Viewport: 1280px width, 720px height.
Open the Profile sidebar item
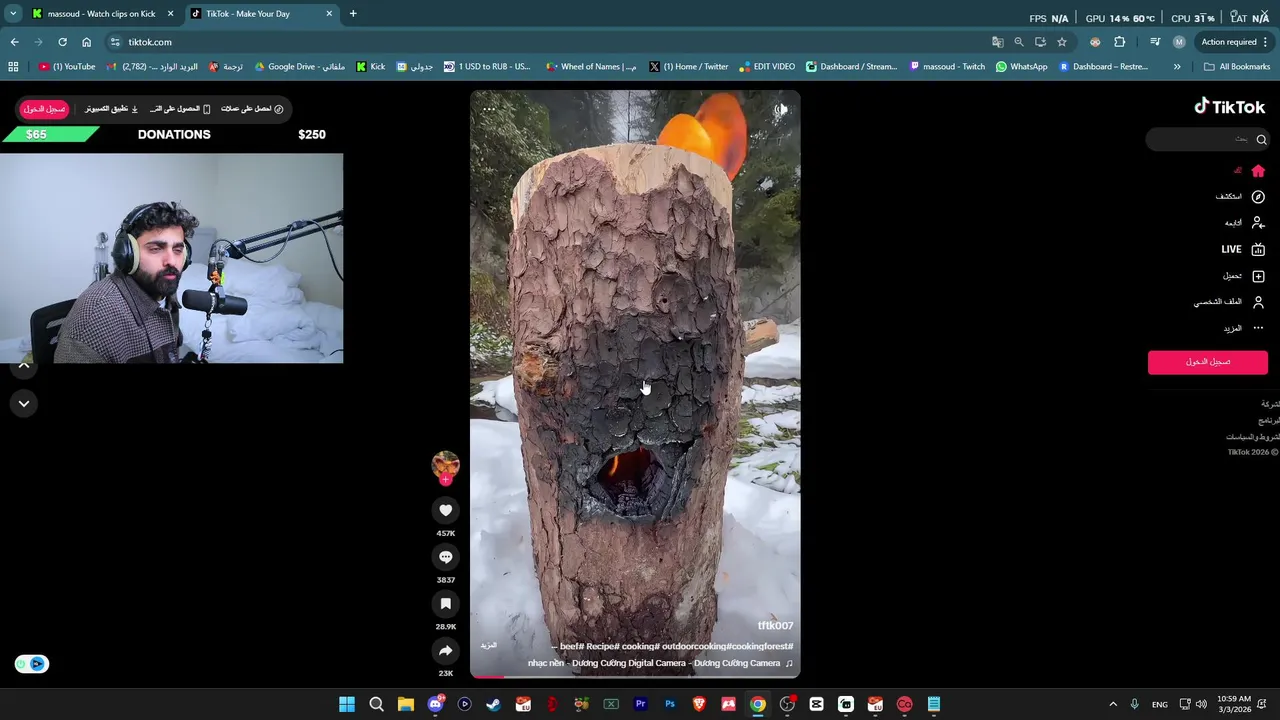tap(1230, 302)
